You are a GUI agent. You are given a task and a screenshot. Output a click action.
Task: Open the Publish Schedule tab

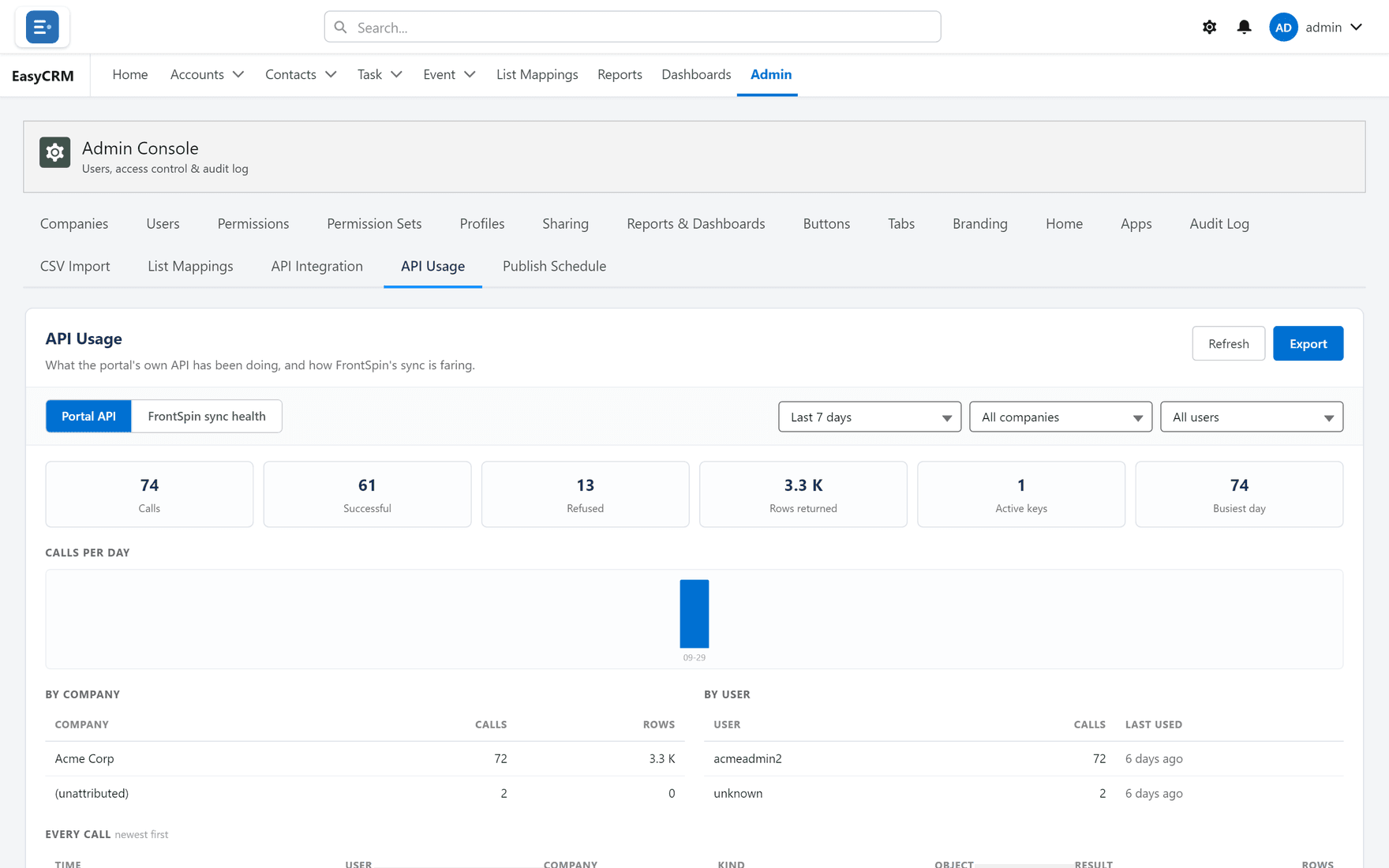click(554, 266)
